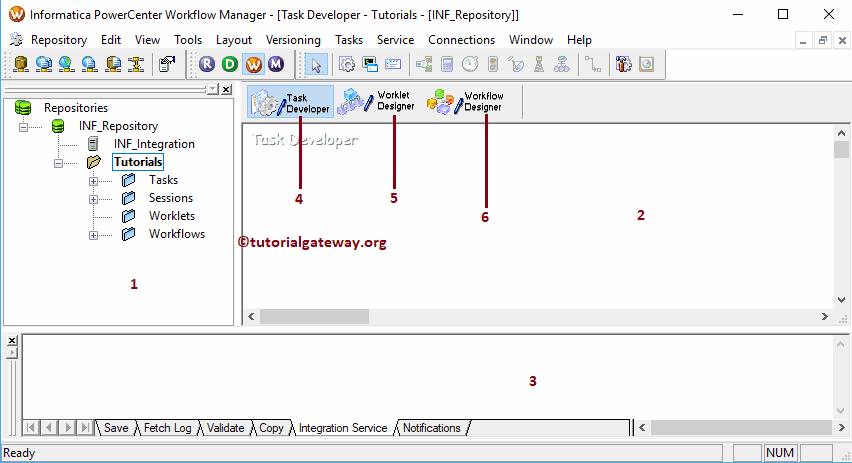The width and height of the screenshot is (852, 463).
Task: Create a session task with gear icon
Action: coord(347,64)
